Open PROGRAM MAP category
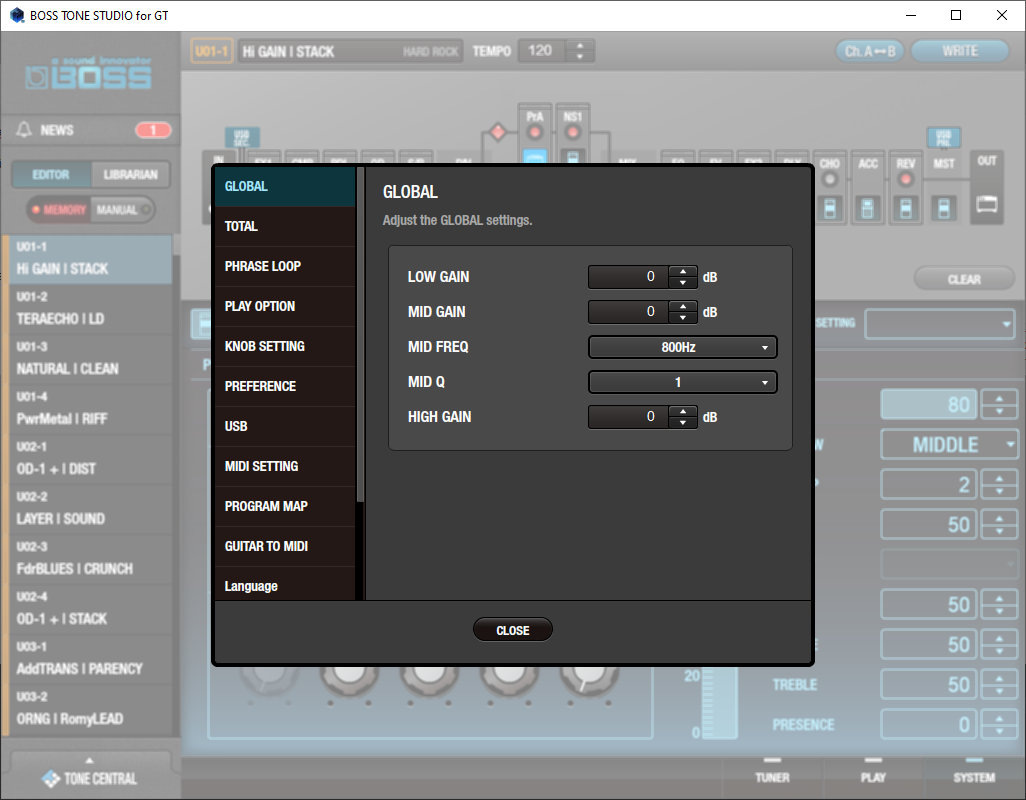This screenshot has height=800, width=1026. (285, 506)
